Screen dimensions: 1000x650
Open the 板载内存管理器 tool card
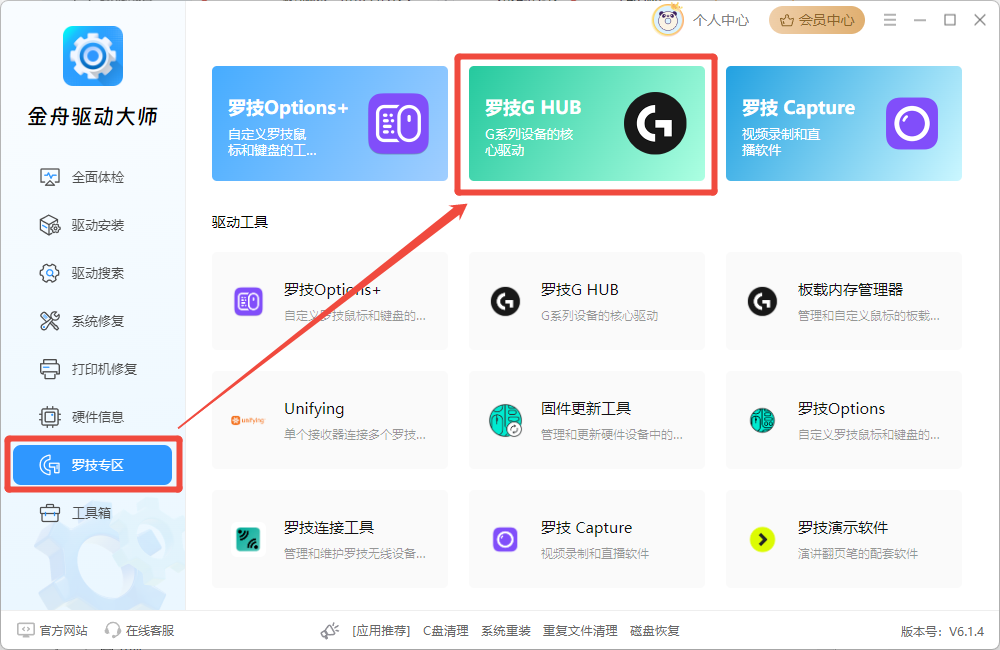point(843,301)
